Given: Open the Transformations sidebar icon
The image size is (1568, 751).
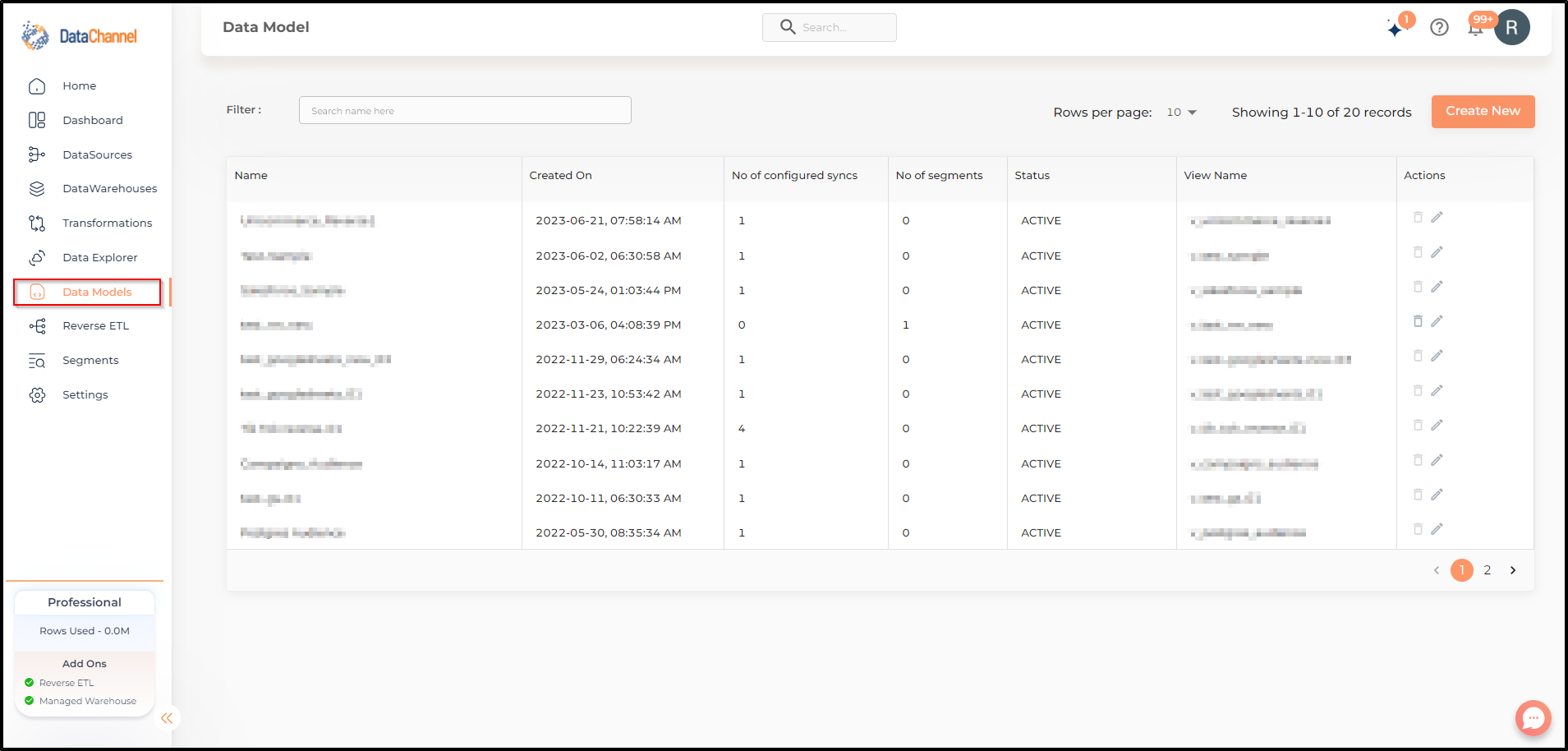Looking at the screenshot, I should (x=37, y=223).
